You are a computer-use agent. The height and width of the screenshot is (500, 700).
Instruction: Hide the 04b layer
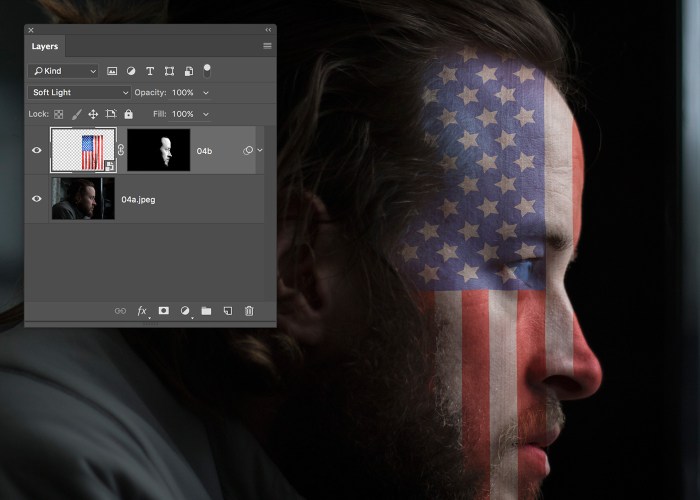tap(37, 150)
